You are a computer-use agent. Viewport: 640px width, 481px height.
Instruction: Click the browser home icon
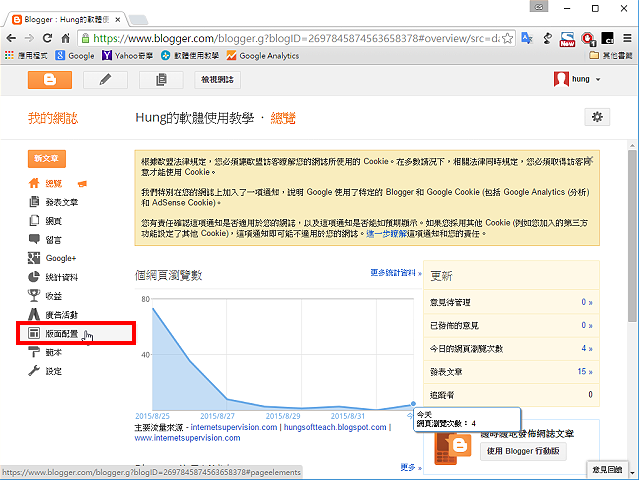pyautogui.click(x=65, y=38)
